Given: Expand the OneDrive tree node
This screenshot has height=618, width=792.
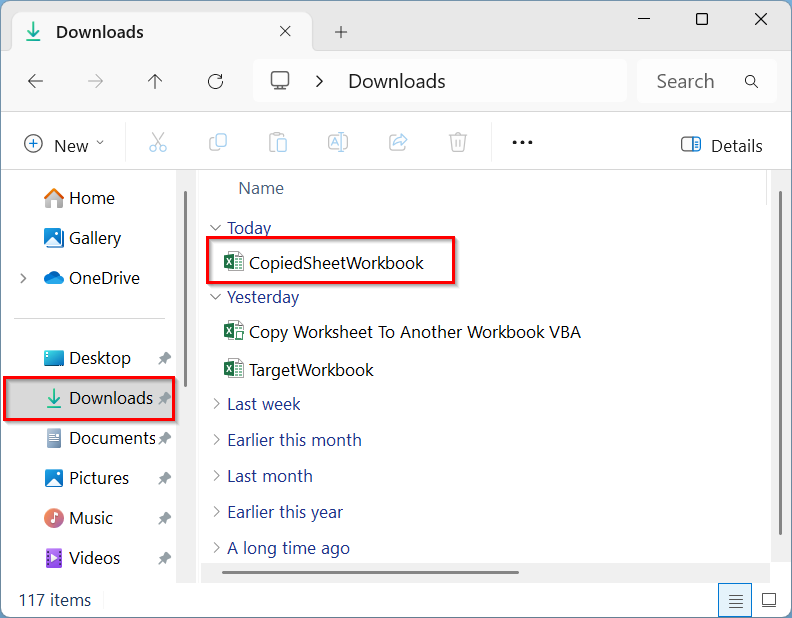Looking at the screenshot, I should point(23,278).
